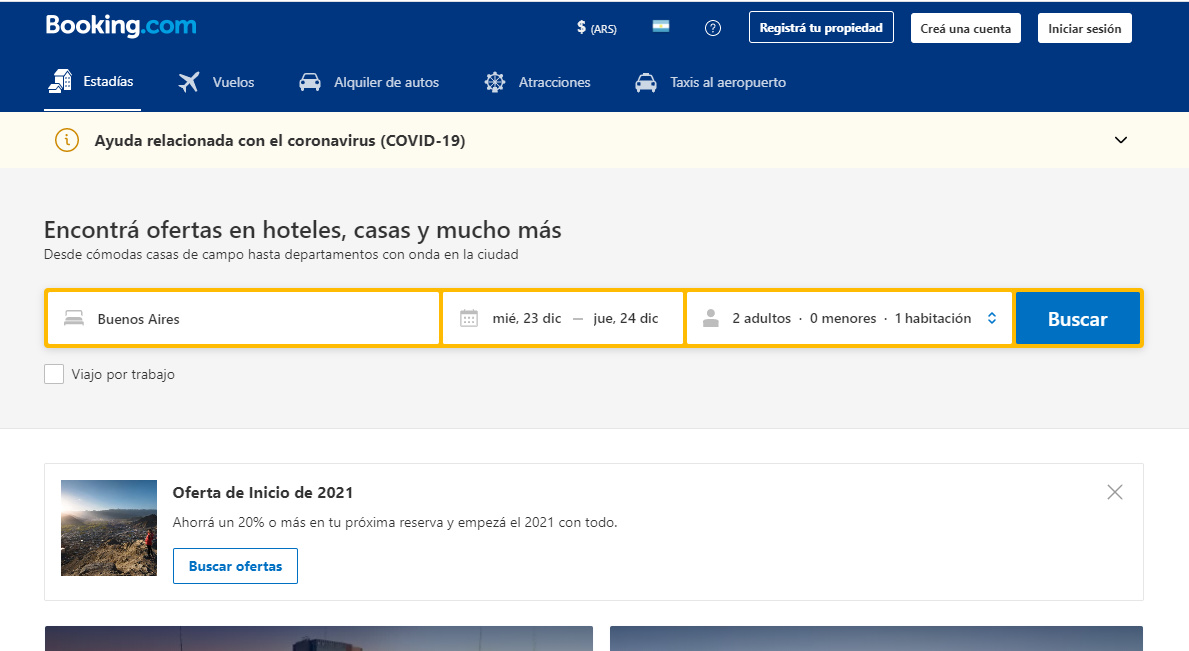Image resolution: width=1189 pixels, height=651 pixels.
Task: Click Creá una cuenta button
Action: (x=965, y=28)
